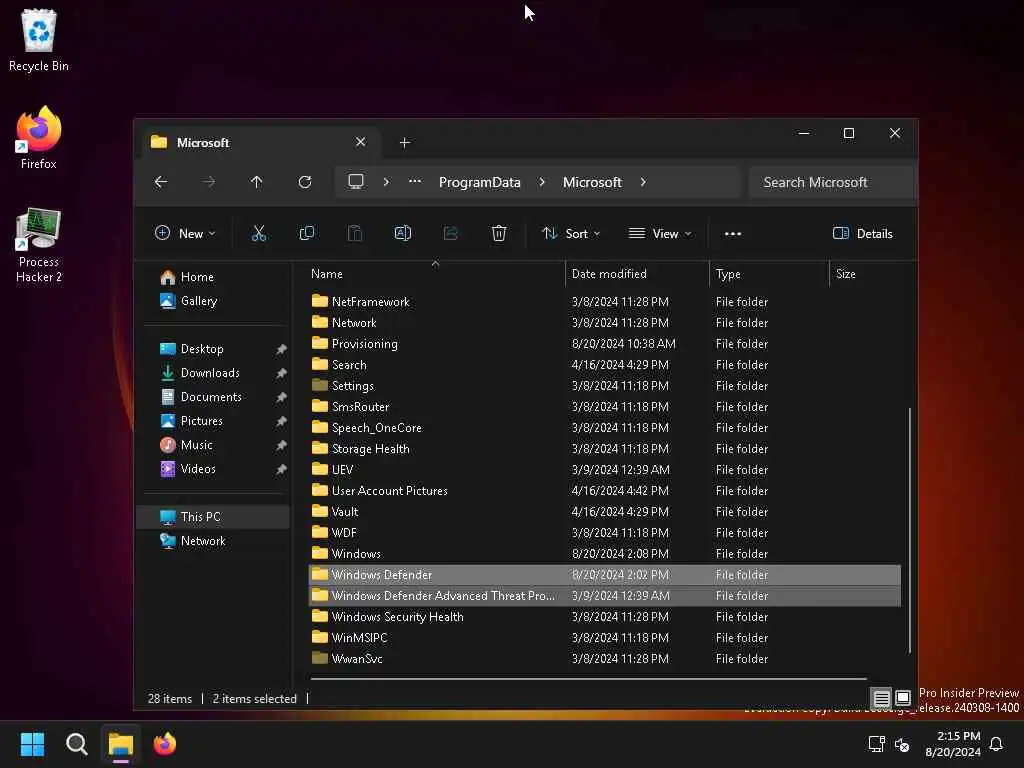Expand the chevron after Microsoft breadcrumb
1024x768 pixels.
tap(643, 182)
